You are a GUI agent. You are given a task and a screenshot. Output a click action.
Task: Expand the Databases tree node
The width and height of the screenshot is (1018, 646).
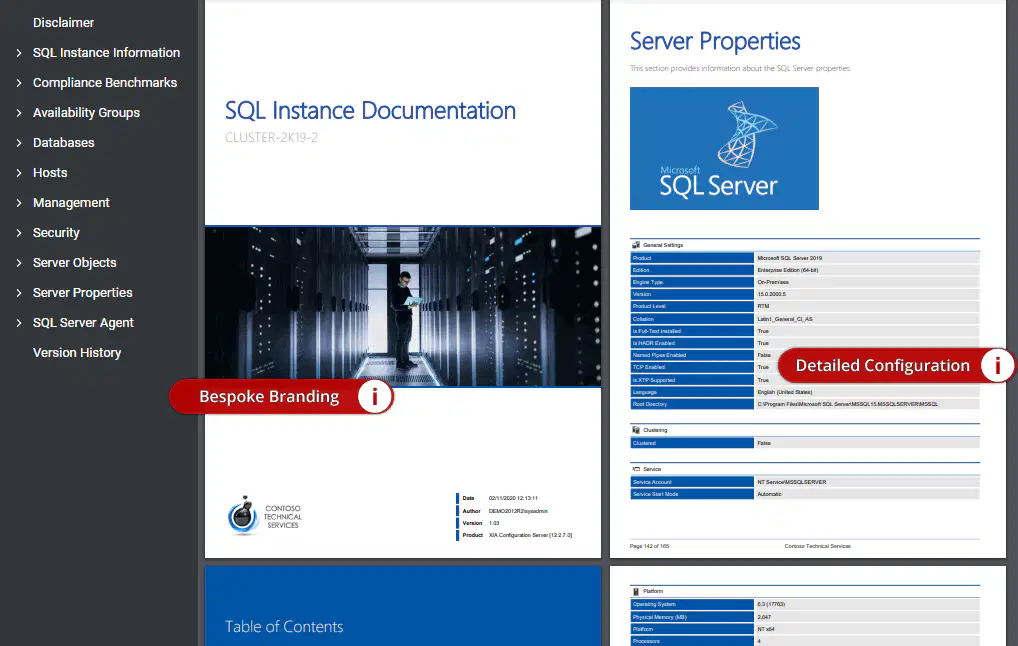click(x=19, y=142)
